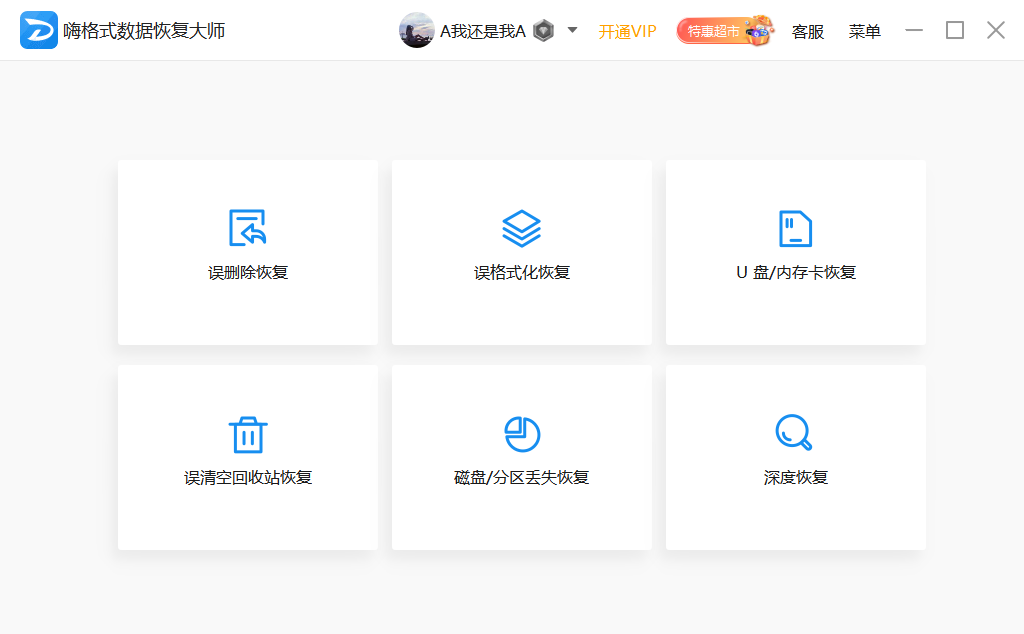Select the 误格式化恢复 layers icon

click(x=521, y=229)
